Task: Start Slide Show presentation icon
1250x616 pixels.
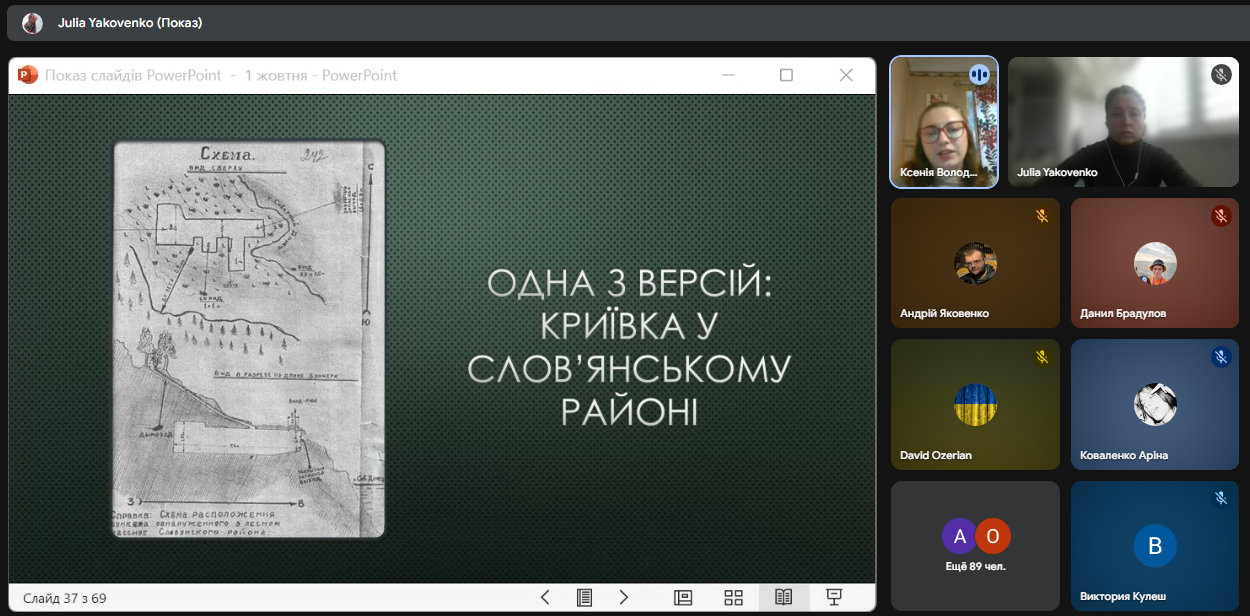Action: point(833,597)
